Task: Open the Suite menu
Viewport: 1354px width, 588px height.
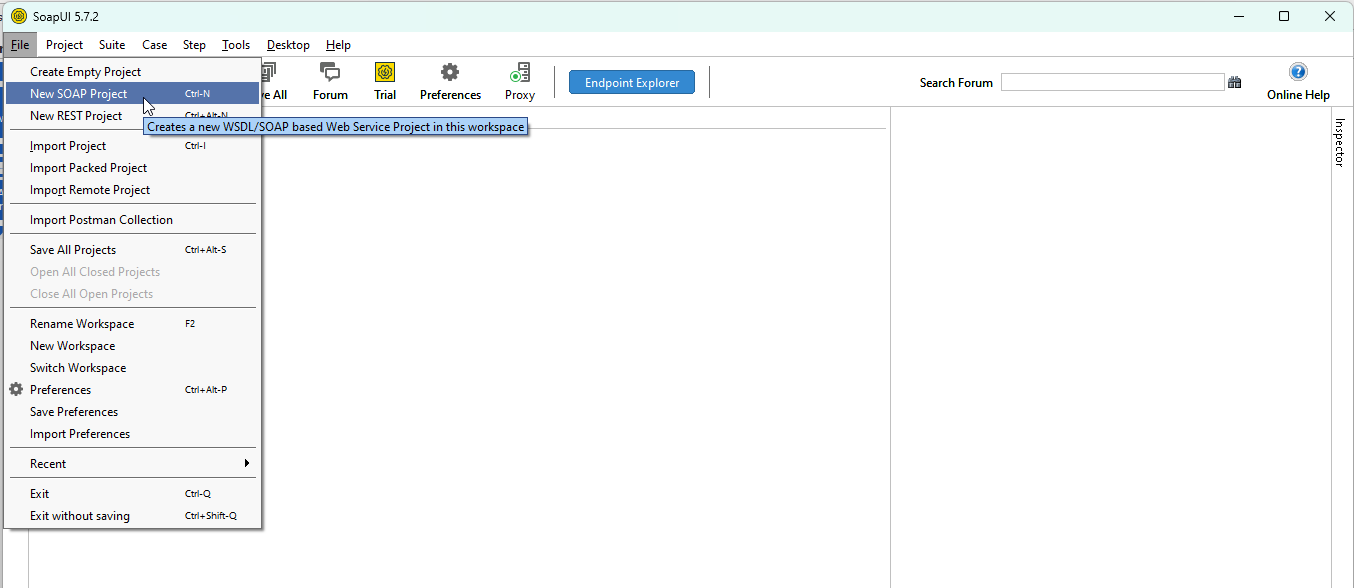Action: coord(112,45)
